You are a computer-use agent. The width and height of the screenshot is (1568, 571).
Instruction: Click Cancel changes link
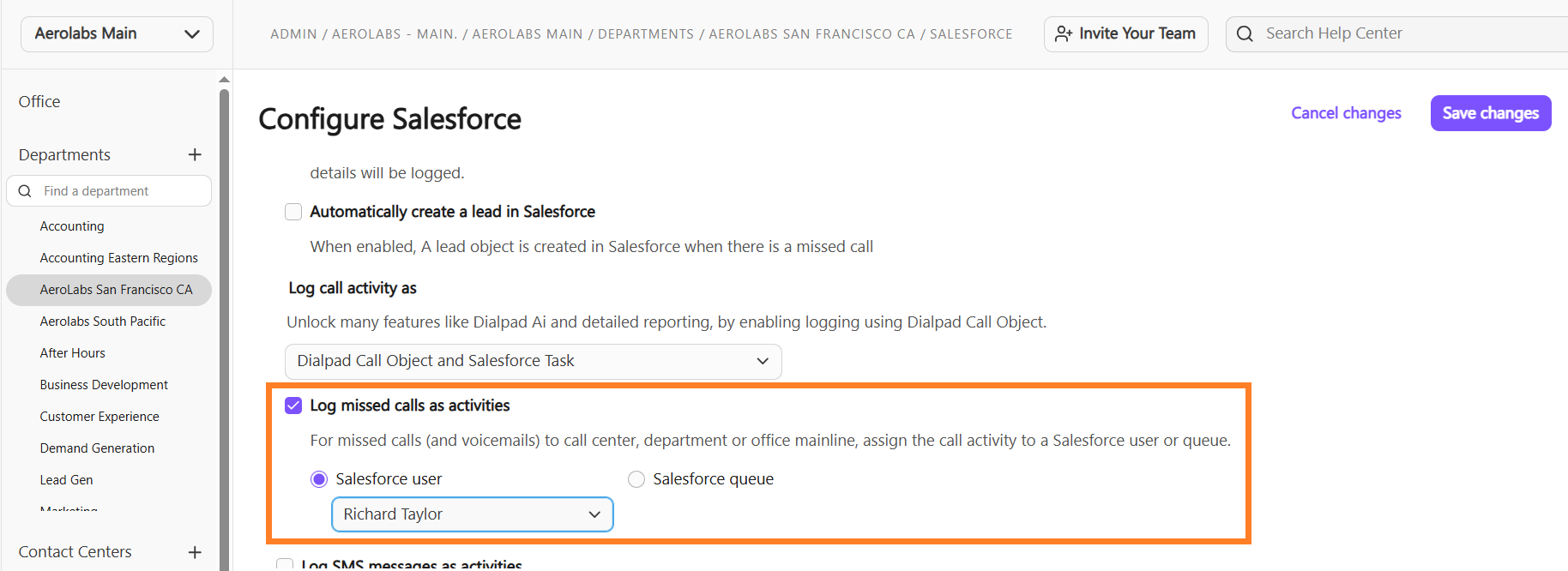[1346, 113]
